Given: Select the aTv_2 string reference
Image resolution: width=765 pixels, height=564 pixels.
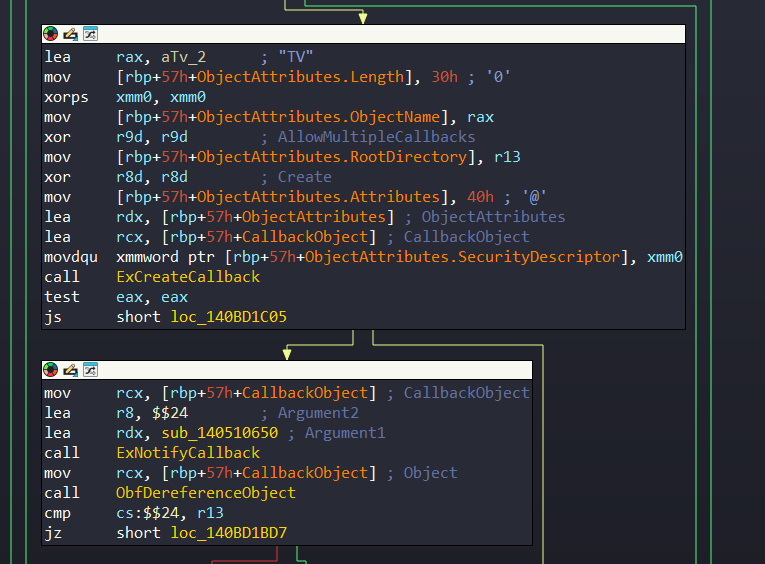Looking at the screenshot, I should click(x=183, y=57).
